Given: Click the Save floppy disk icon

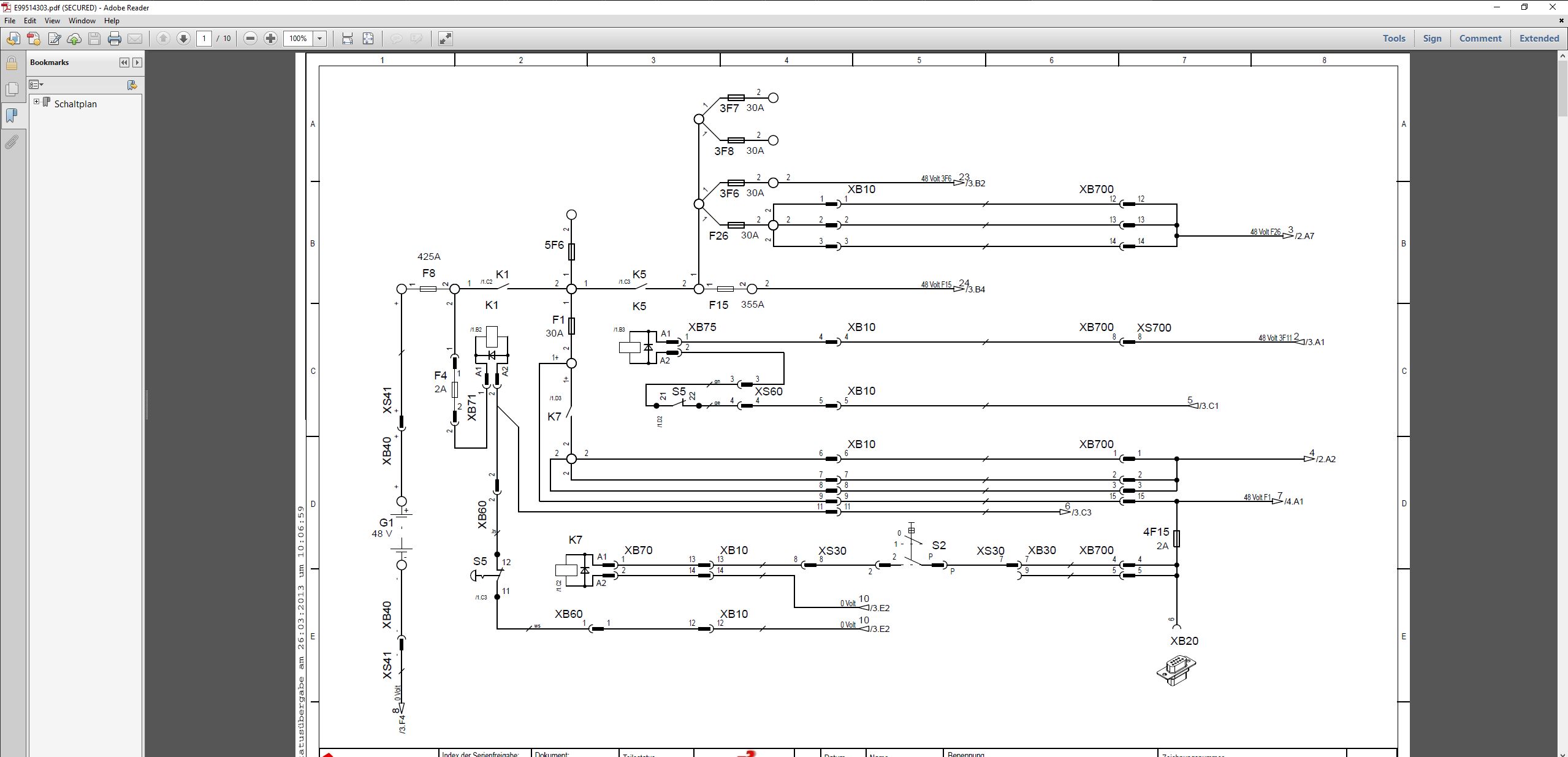Looking at the screenshot, I should click(94, 39).
